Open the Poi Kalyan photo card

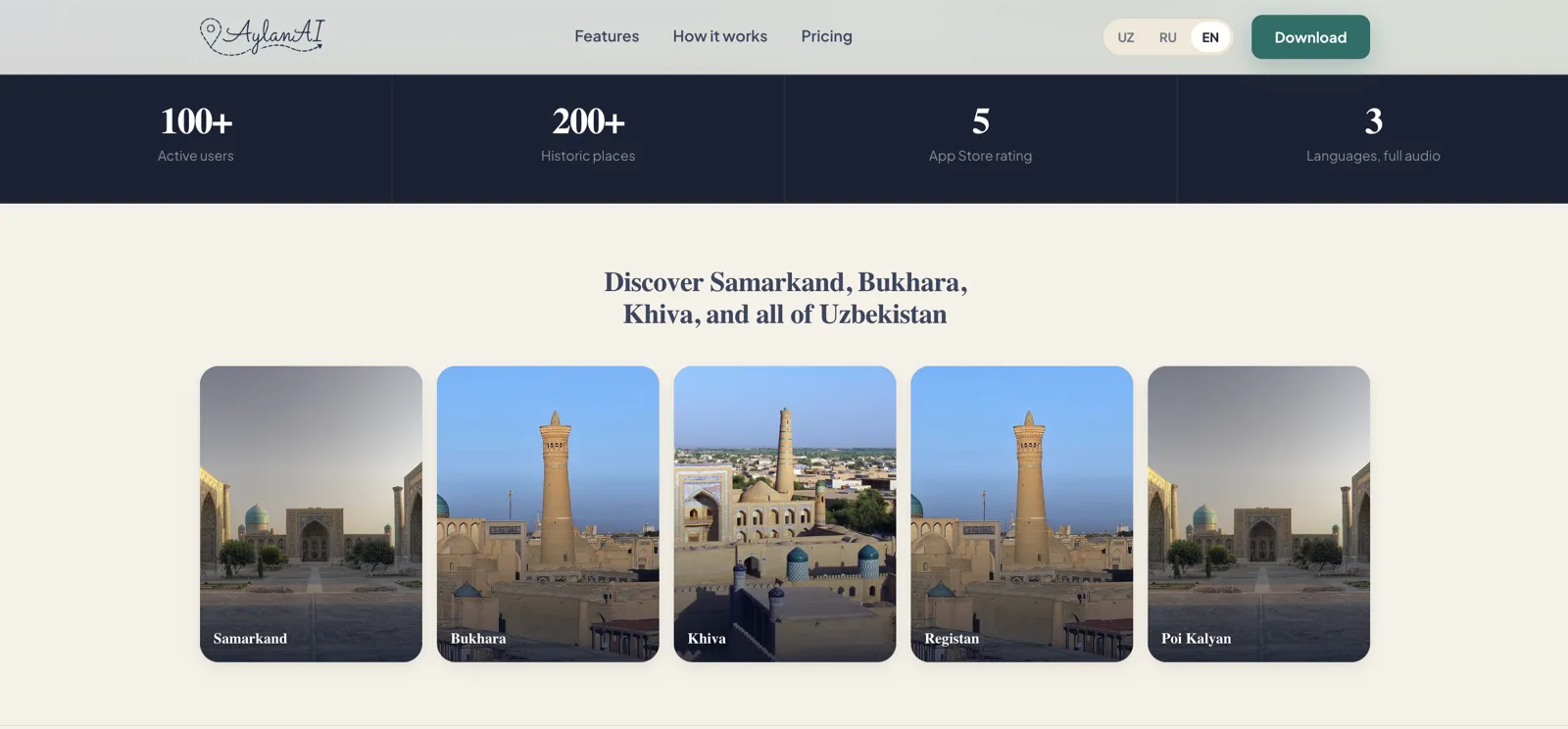tap(1259, 513)
